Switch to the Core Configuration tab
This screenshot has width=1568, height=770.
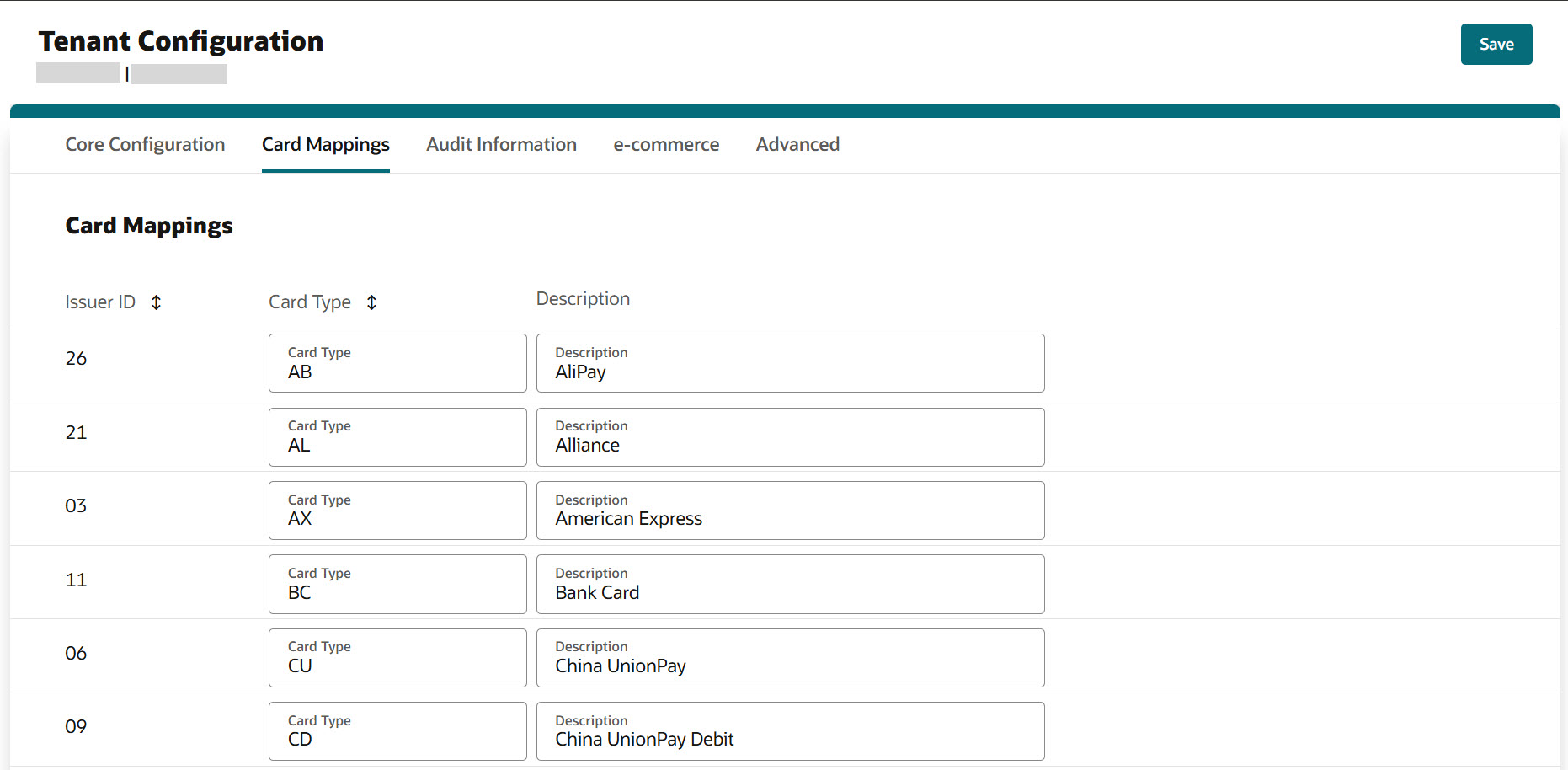coord(144,144)
